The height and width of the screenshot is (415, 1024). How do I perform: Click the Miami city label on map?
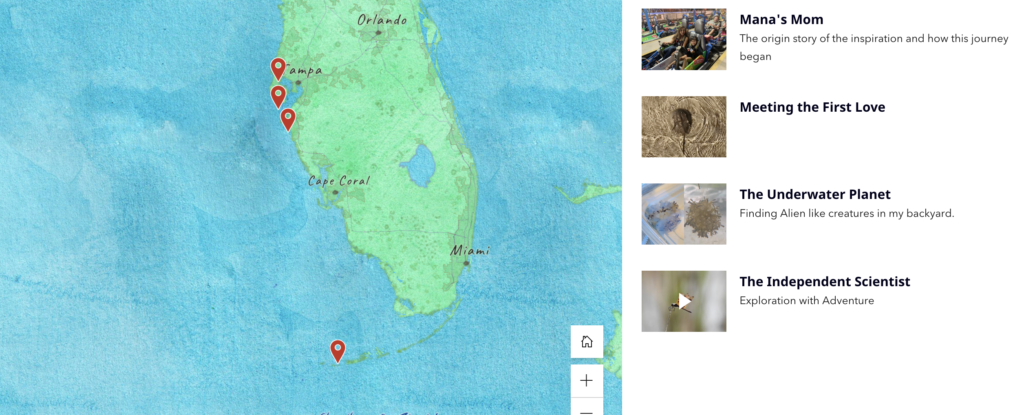(x=470, y=251)
